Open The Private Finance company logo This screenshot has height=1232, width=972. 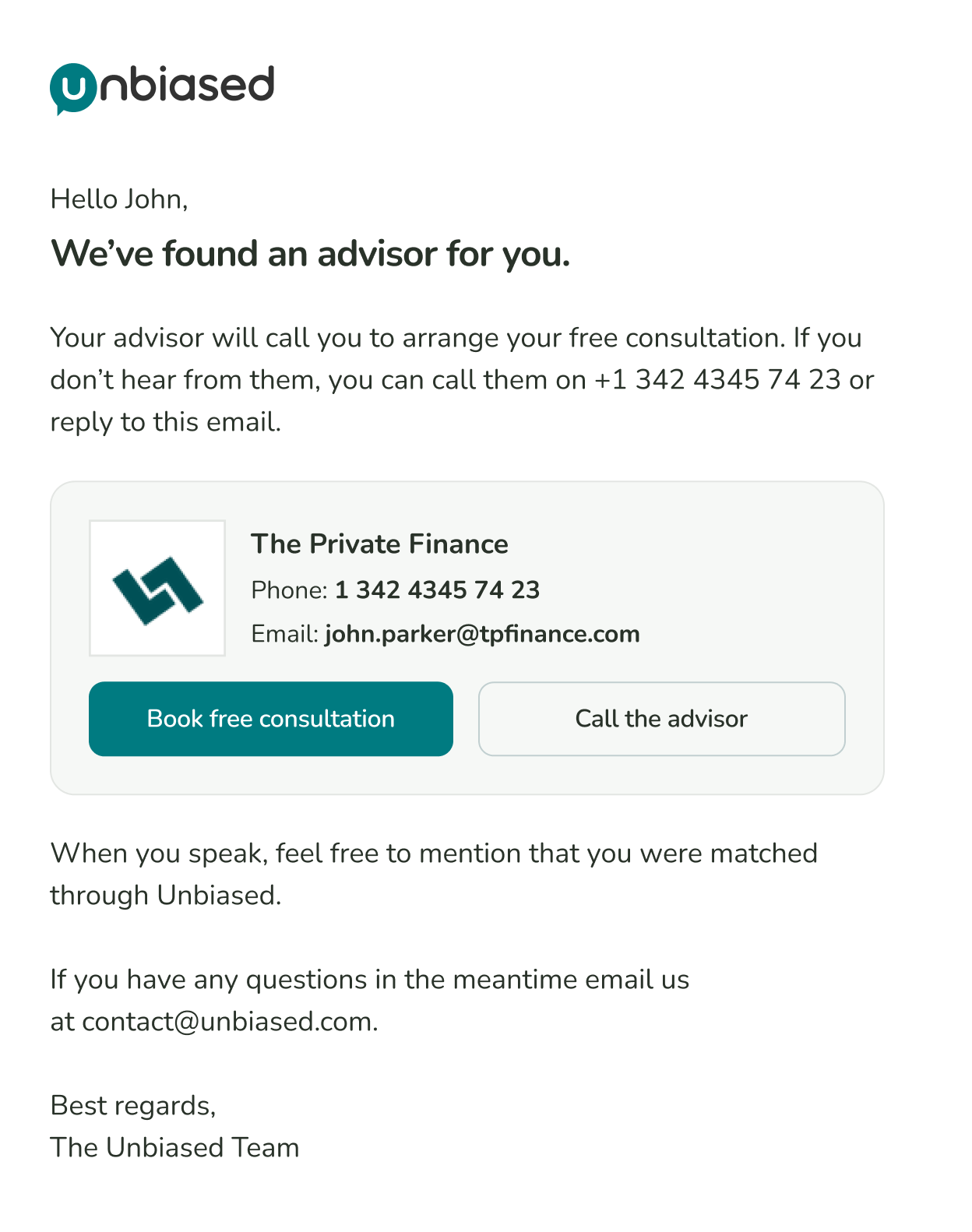coord(157,588)
